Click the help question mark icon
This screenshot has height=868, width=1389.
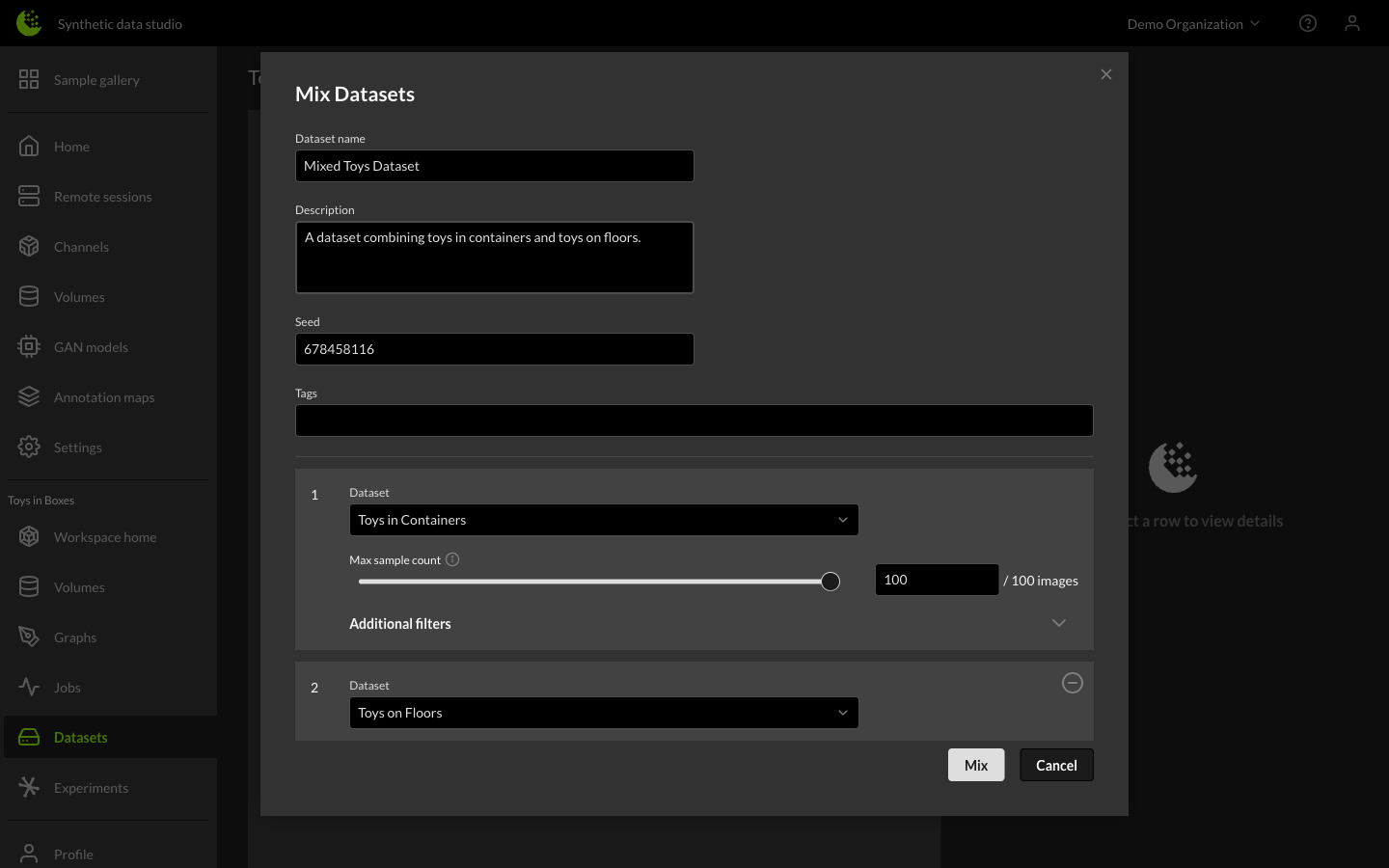tap(1308, 23)
